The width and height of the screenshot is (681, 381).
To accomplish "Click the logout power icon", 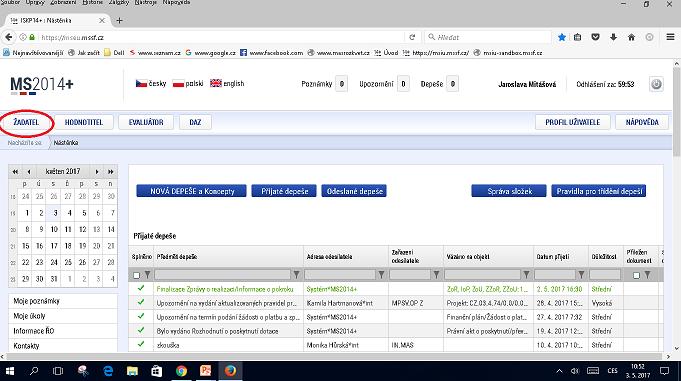I will 656,84.
